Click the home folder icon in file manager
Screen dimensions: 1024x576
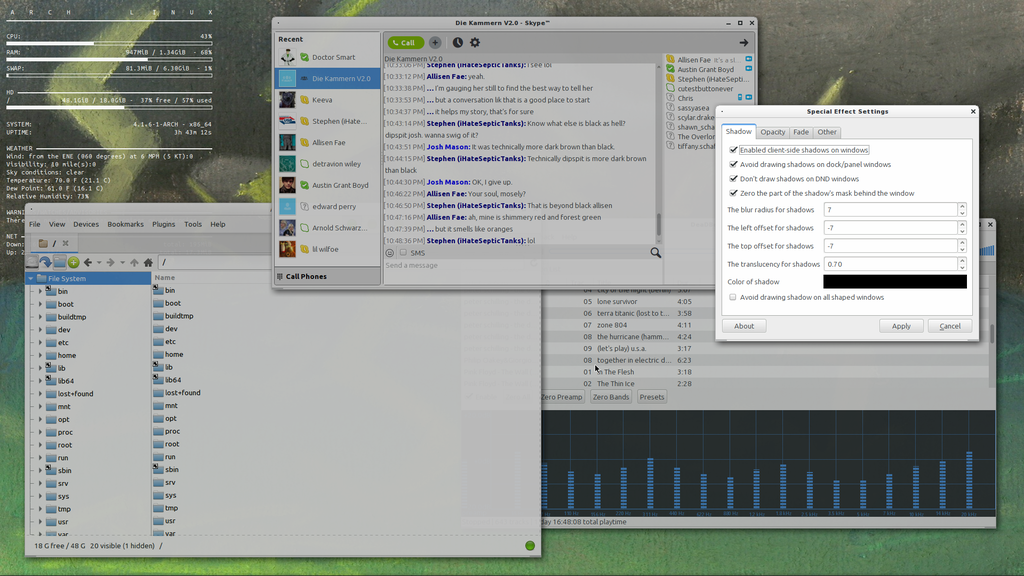(148, 263)
